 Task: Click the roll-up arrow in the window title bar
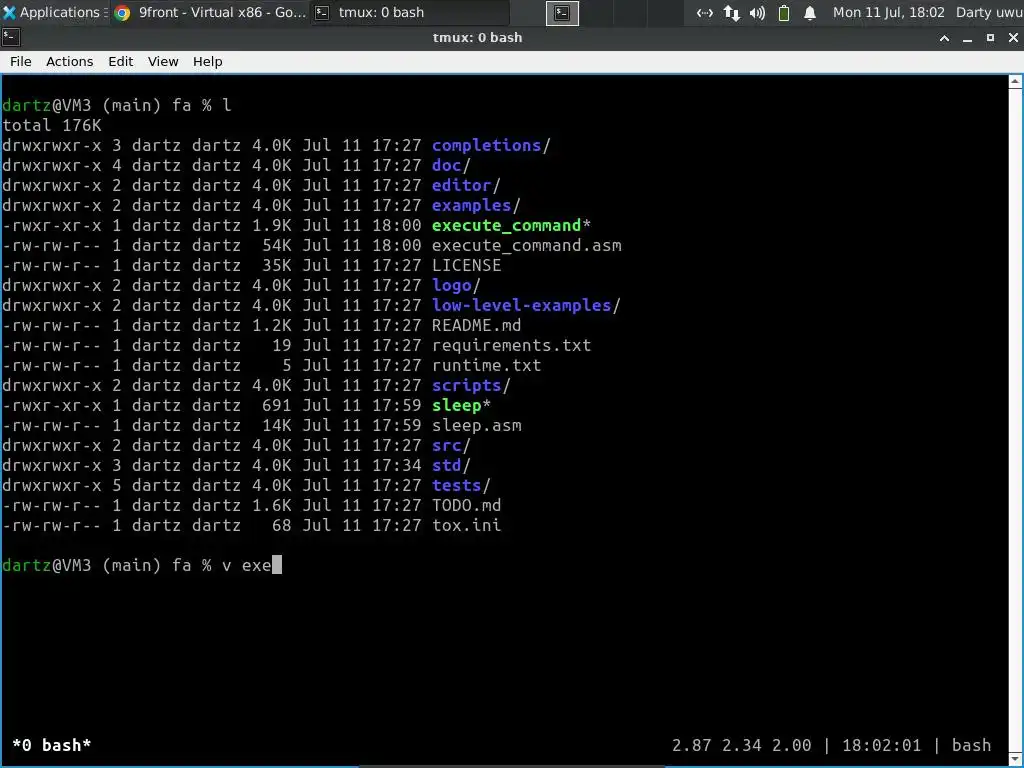click(x=944, y=38)
